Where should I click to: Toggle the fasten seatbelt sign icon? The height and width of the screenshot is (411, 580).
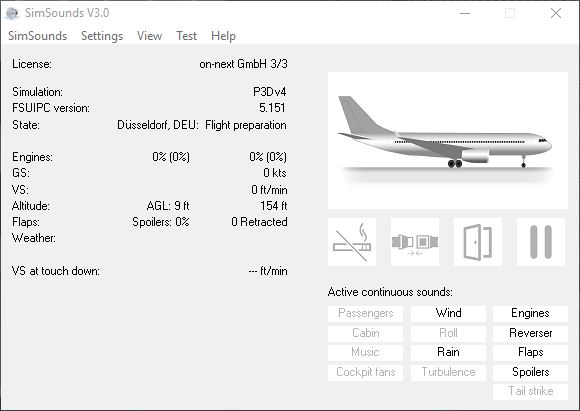point(415,242)
